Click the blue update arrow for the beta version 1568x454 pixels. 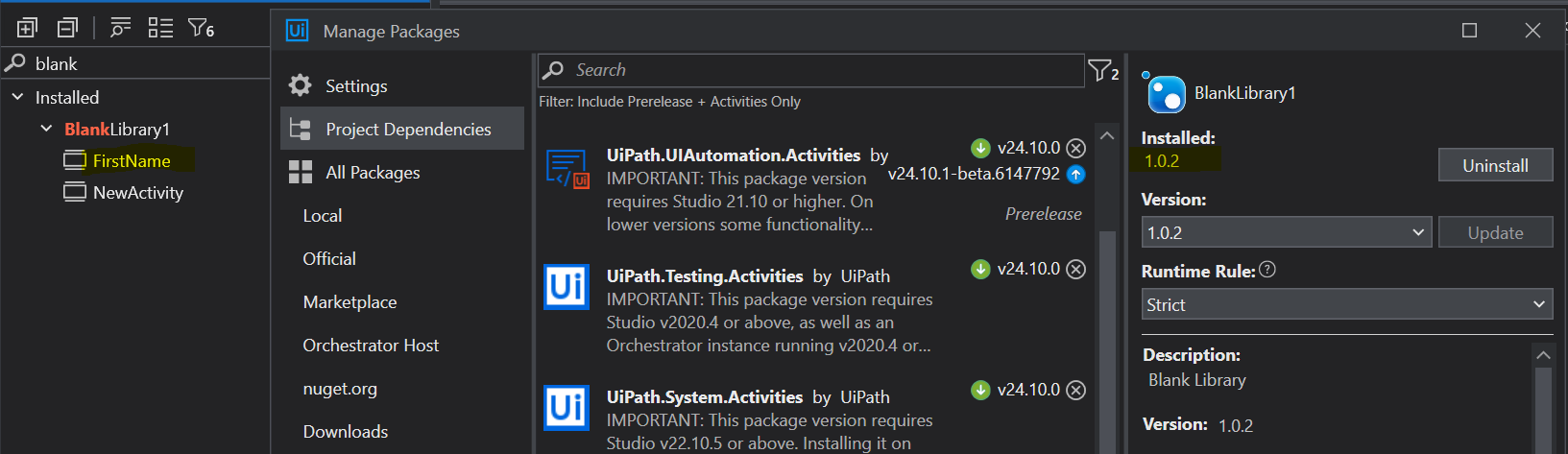click(1076, 174)
